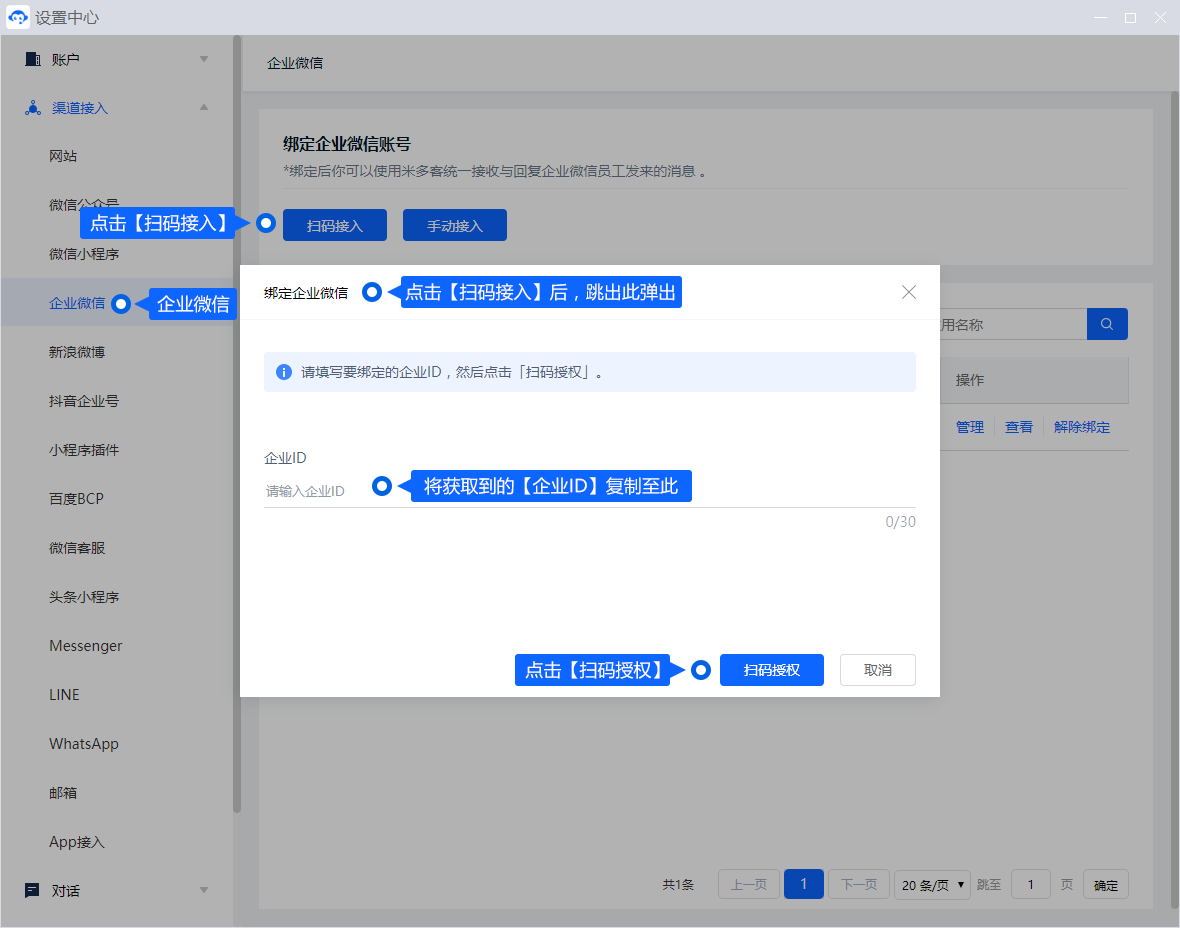Click the 手动接入 button

[455, 226]
